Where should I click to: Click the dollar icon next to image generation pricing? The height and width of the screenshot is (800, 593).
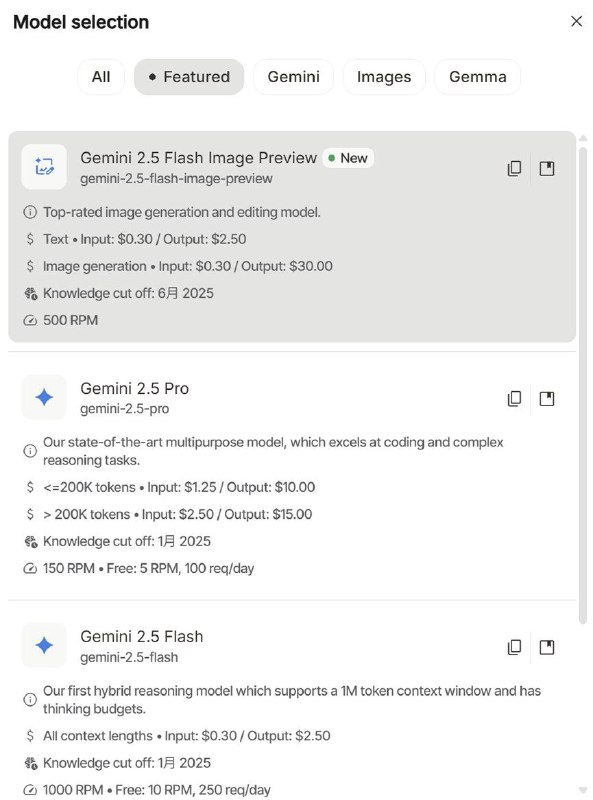[x=30, y=267]
